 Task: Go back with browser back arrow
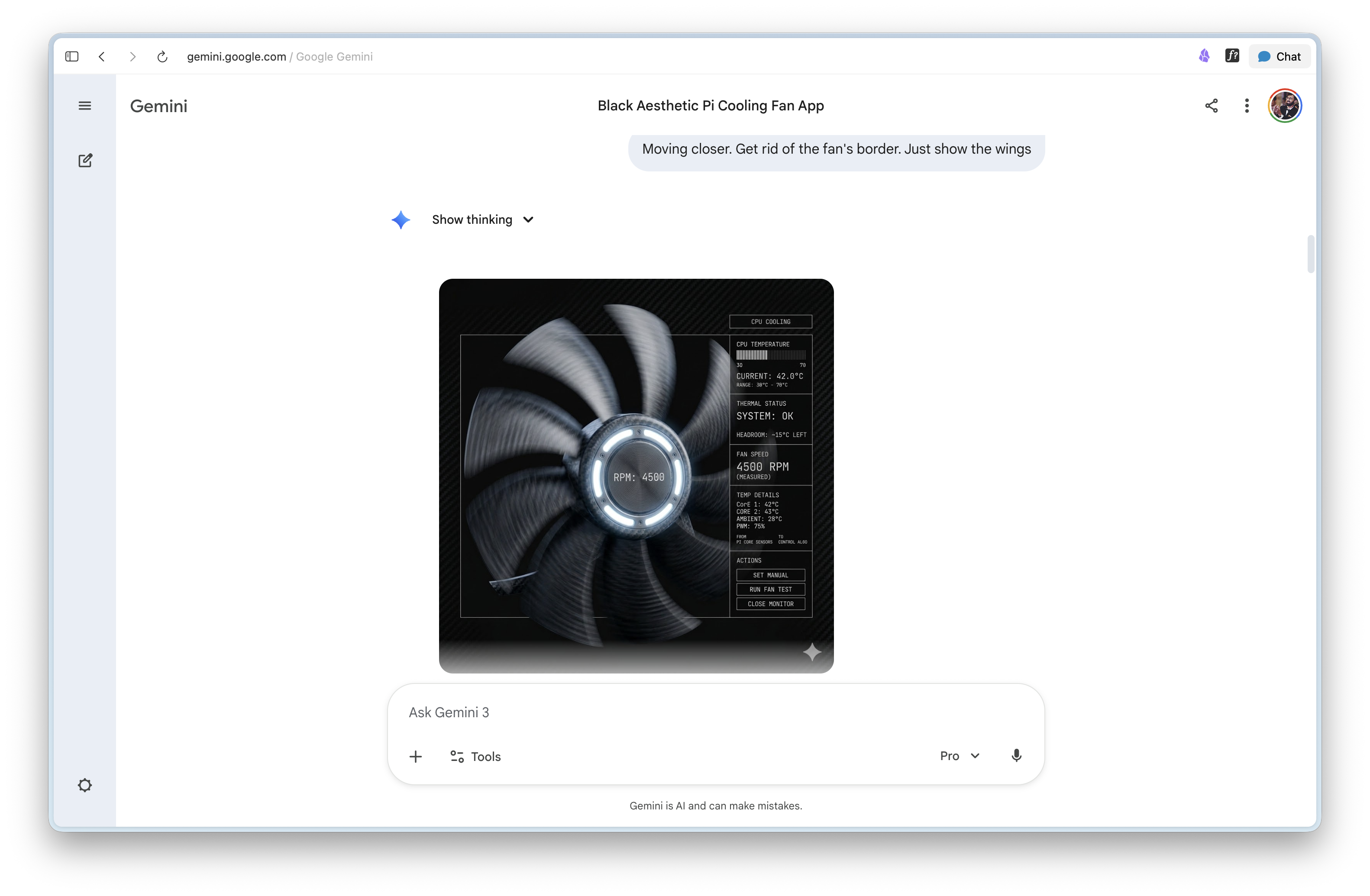(102, 56)
